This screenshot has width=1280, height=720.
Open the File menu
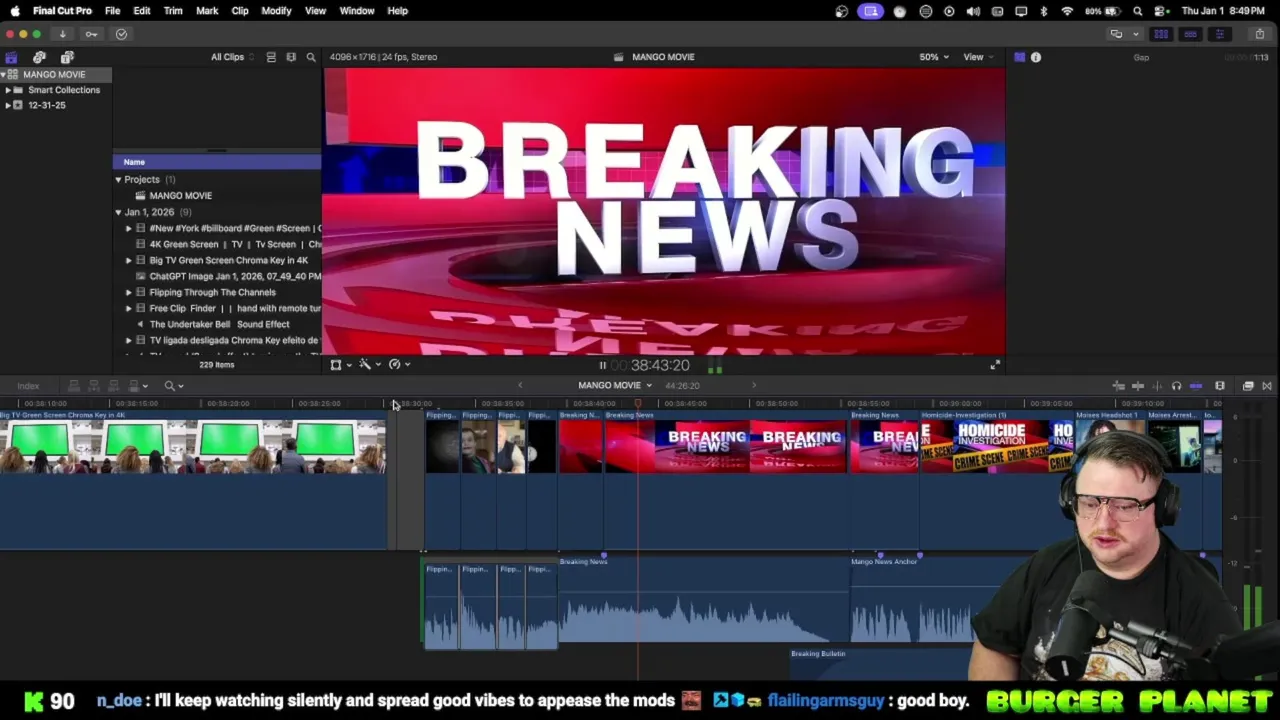(x=113, y=11)
